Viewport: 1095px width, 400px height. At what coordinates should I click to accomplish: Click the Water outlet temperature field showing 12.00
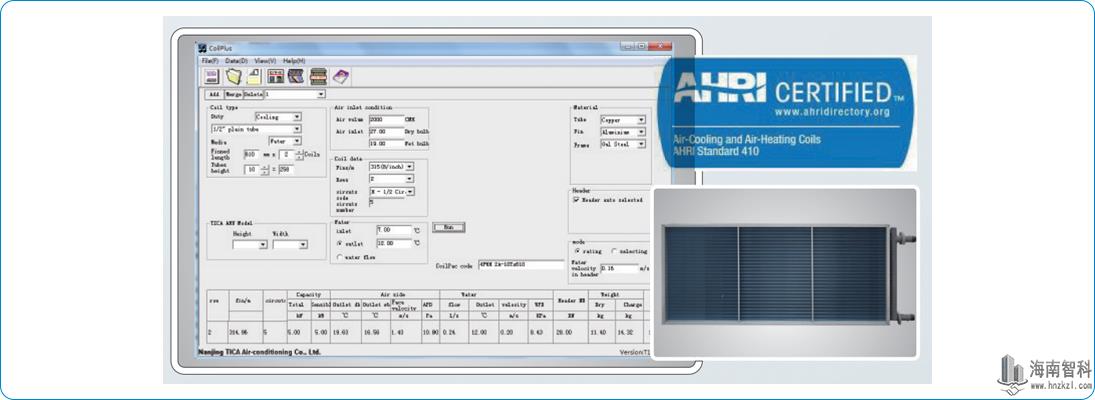pyautogui.click(x=394, y=244)
